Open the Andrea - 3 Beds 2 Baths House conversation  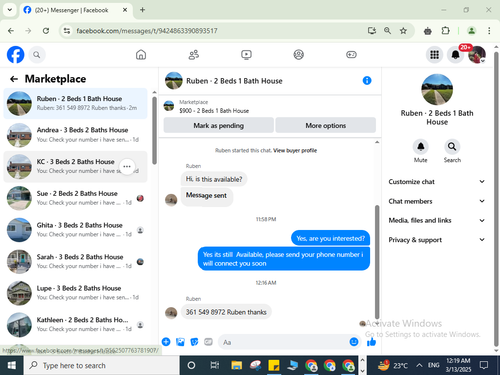[75, 135]
